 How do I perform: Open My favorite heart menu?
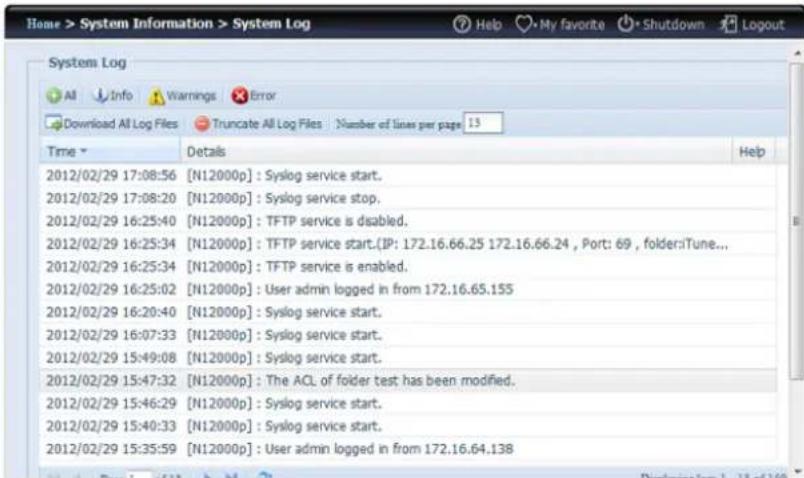tap(560, 24)
